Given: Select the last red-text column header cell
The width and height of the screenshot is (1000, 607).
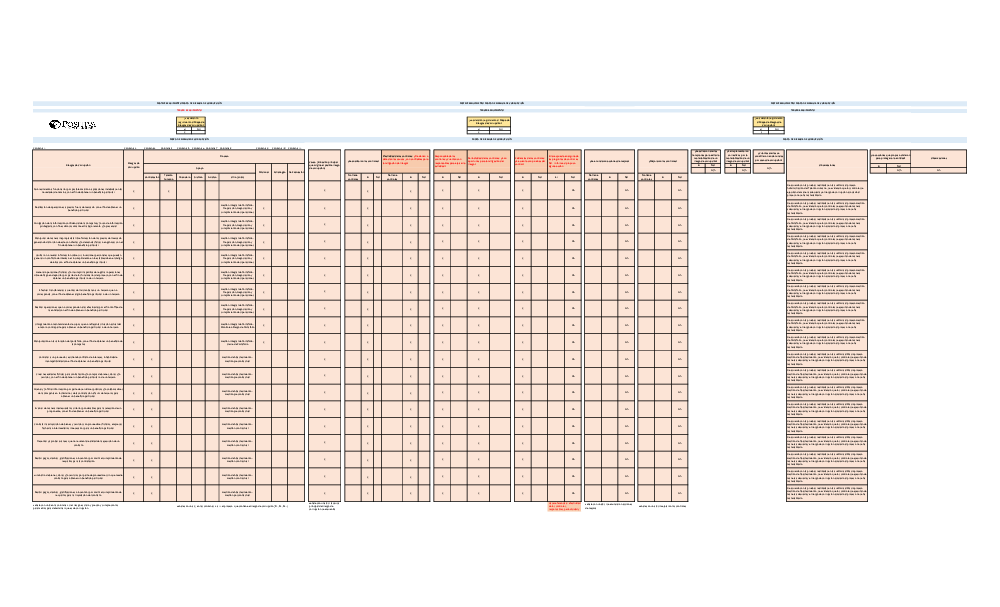Looking at the screenshot, I should [x=564, y=159].
